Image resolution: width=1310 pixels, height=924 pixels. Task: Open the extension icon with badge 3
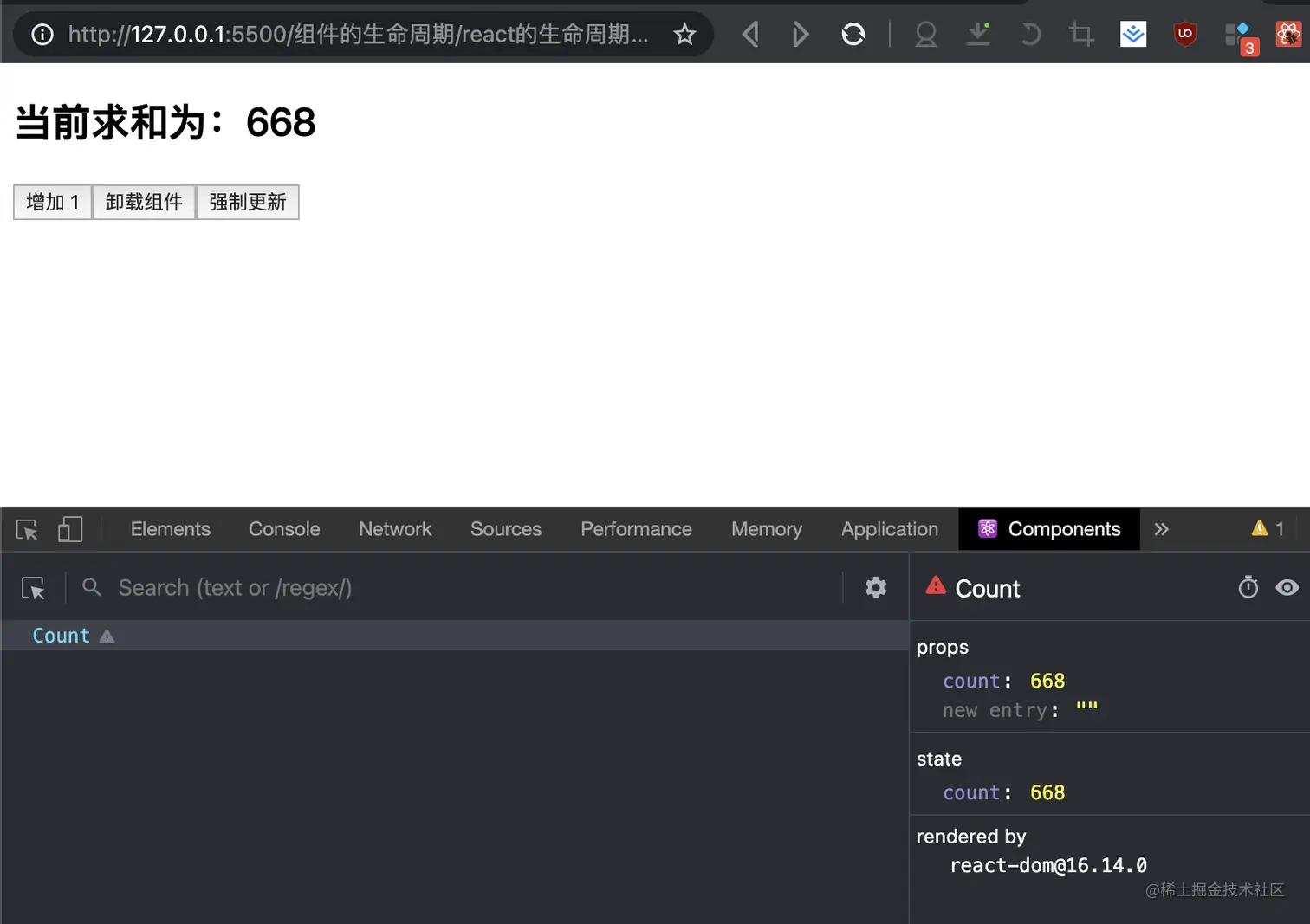[1241, 37]
